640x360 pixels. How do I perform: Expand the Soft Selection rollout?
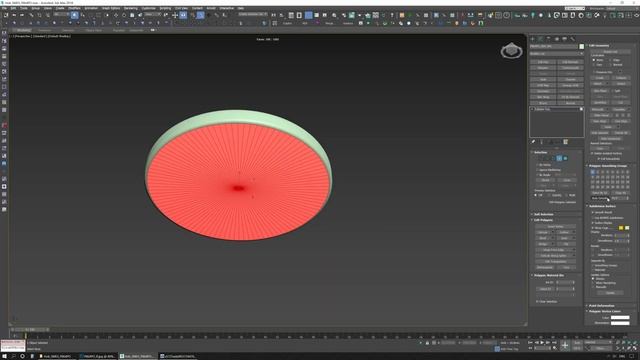click(544, 214)
